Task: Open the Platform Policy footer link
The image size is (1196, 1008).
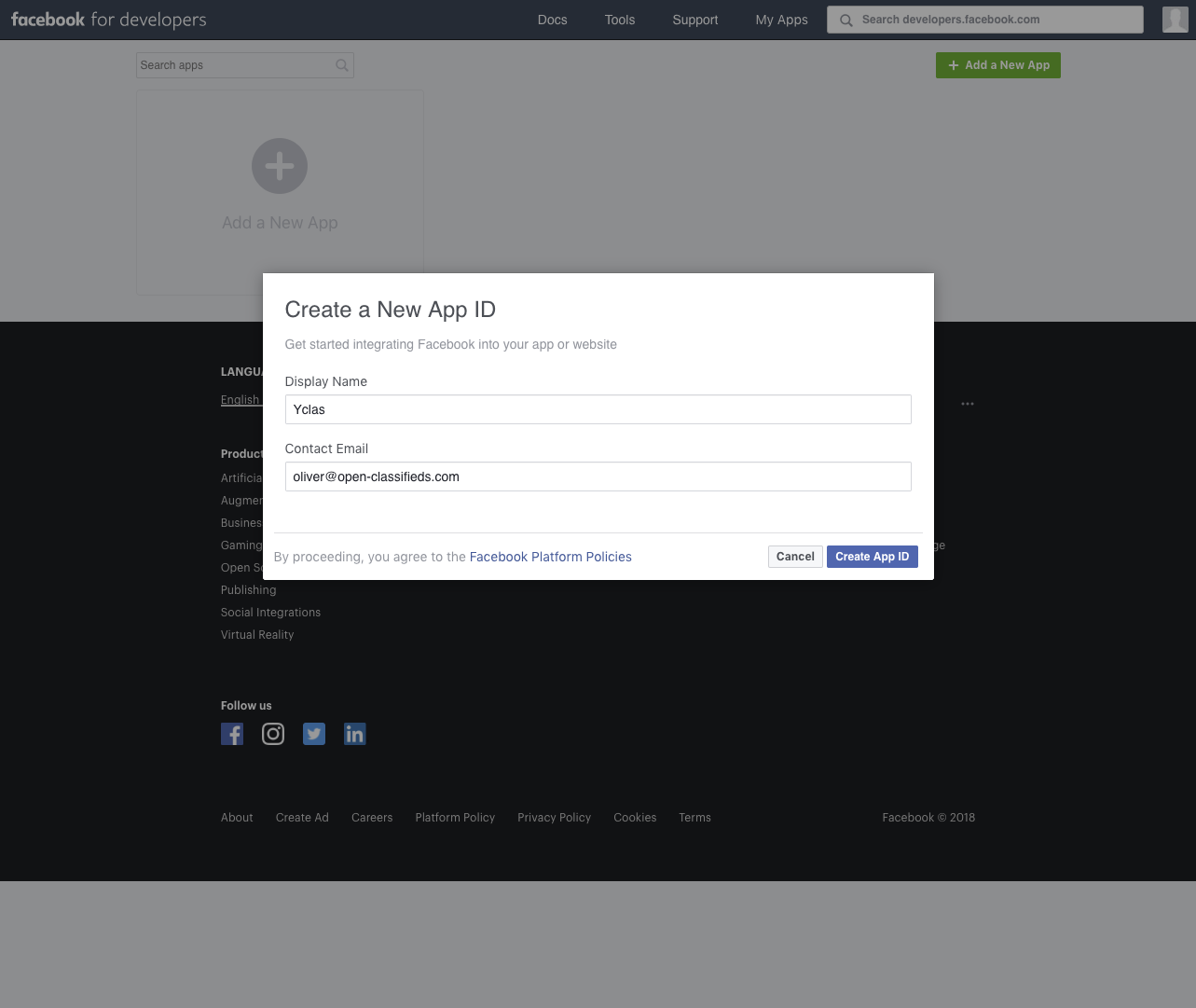Action: point(455,818)
